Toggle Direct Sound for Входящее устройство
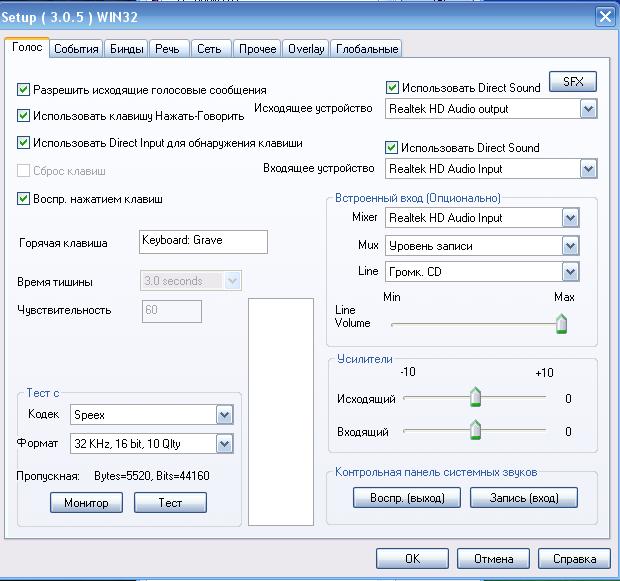 [391, 148]
